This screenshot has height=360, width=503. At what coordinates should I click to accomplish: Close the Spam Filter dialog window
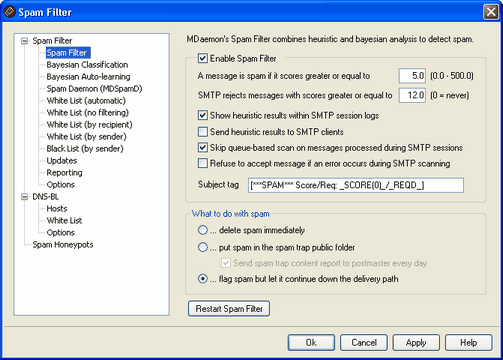click(x=491, y=12)
